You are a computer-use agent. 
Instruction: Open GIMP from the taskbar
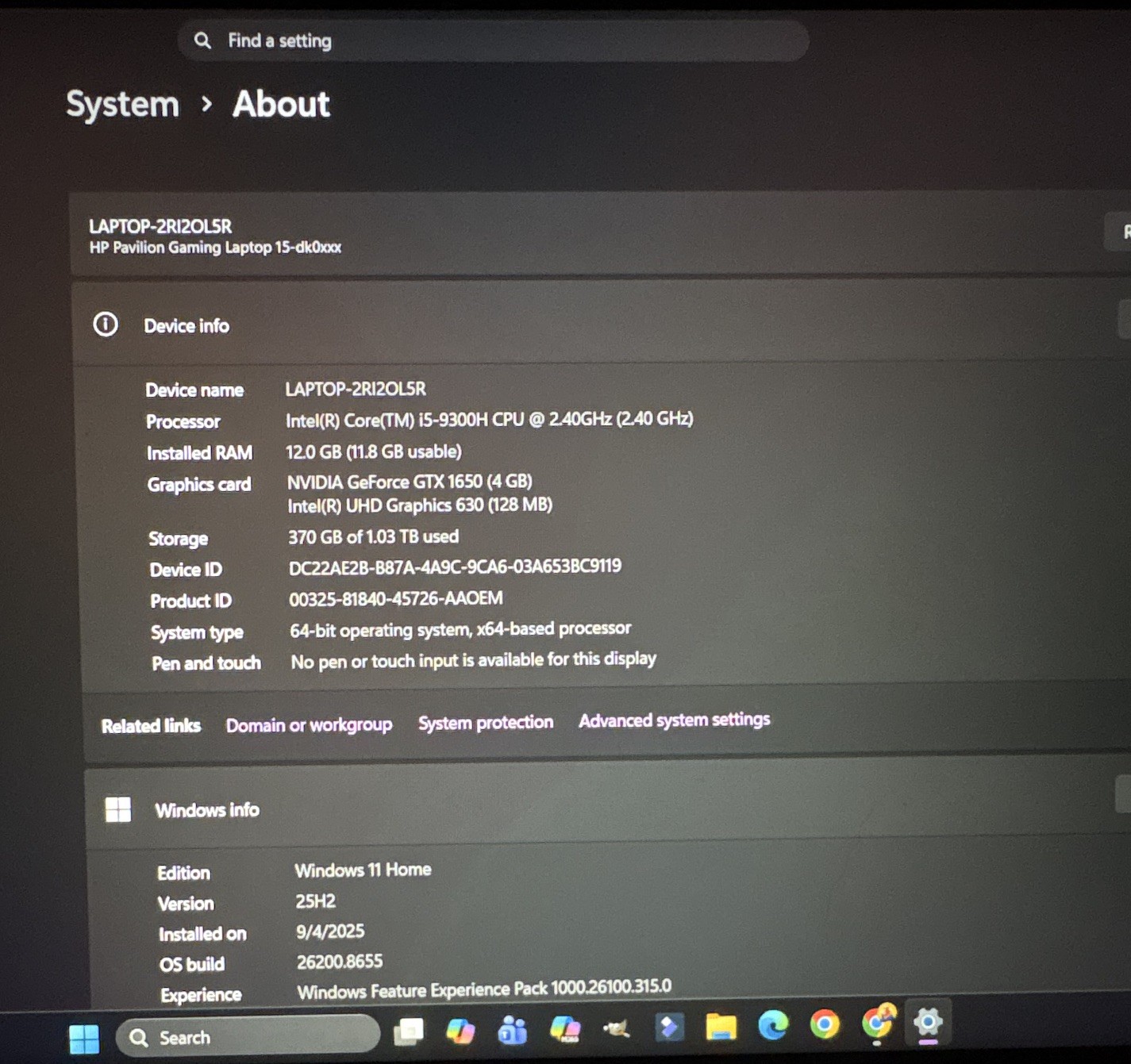tap(617, 1028)
